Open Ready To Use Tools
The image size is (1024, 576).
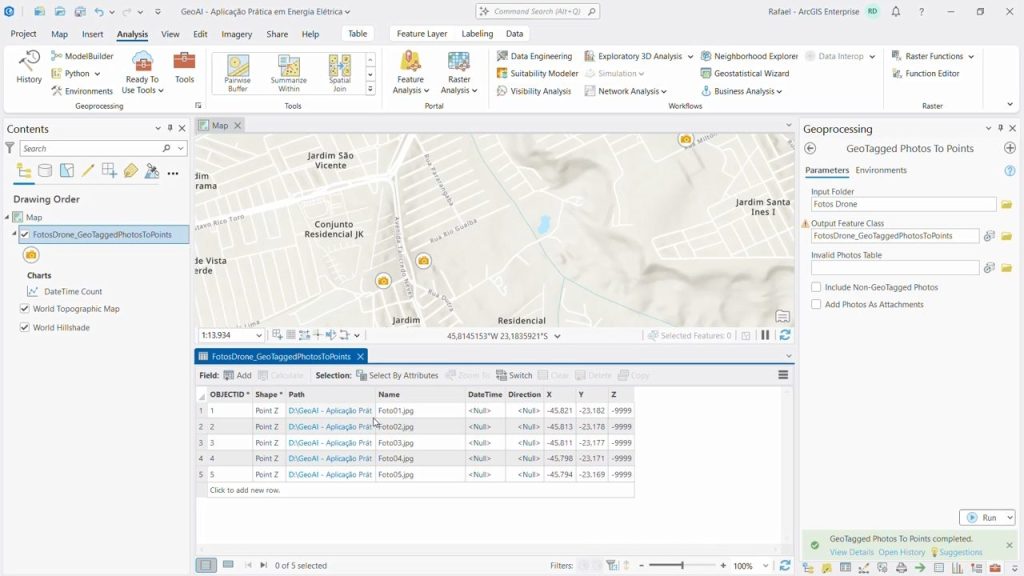[142, 72]
